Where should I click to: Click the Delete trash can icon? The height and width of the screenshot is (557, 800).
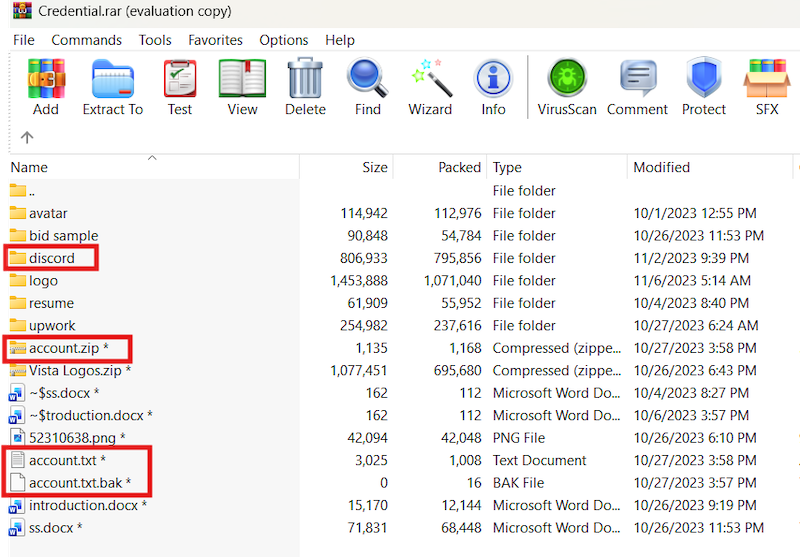click(x=305, y=78)
